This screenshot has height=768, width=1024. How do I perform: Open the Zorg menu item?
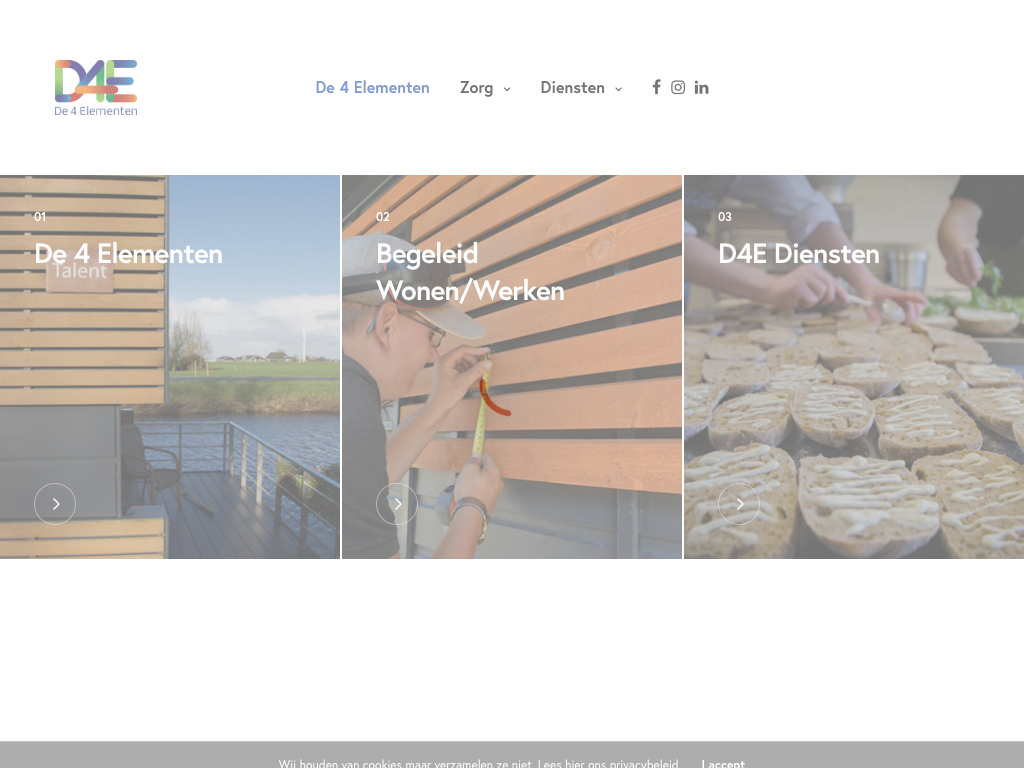[476, 88]
